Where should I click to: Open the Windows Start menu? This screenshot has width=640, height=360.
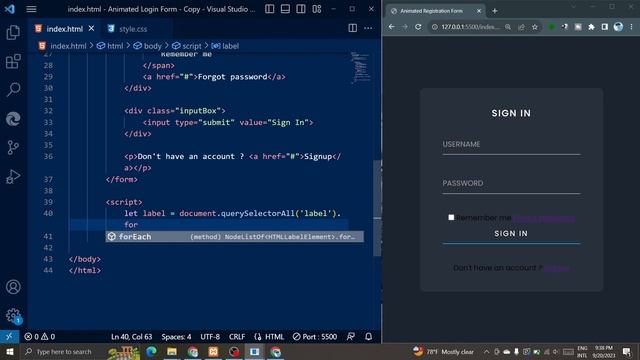tap(9, 351)
